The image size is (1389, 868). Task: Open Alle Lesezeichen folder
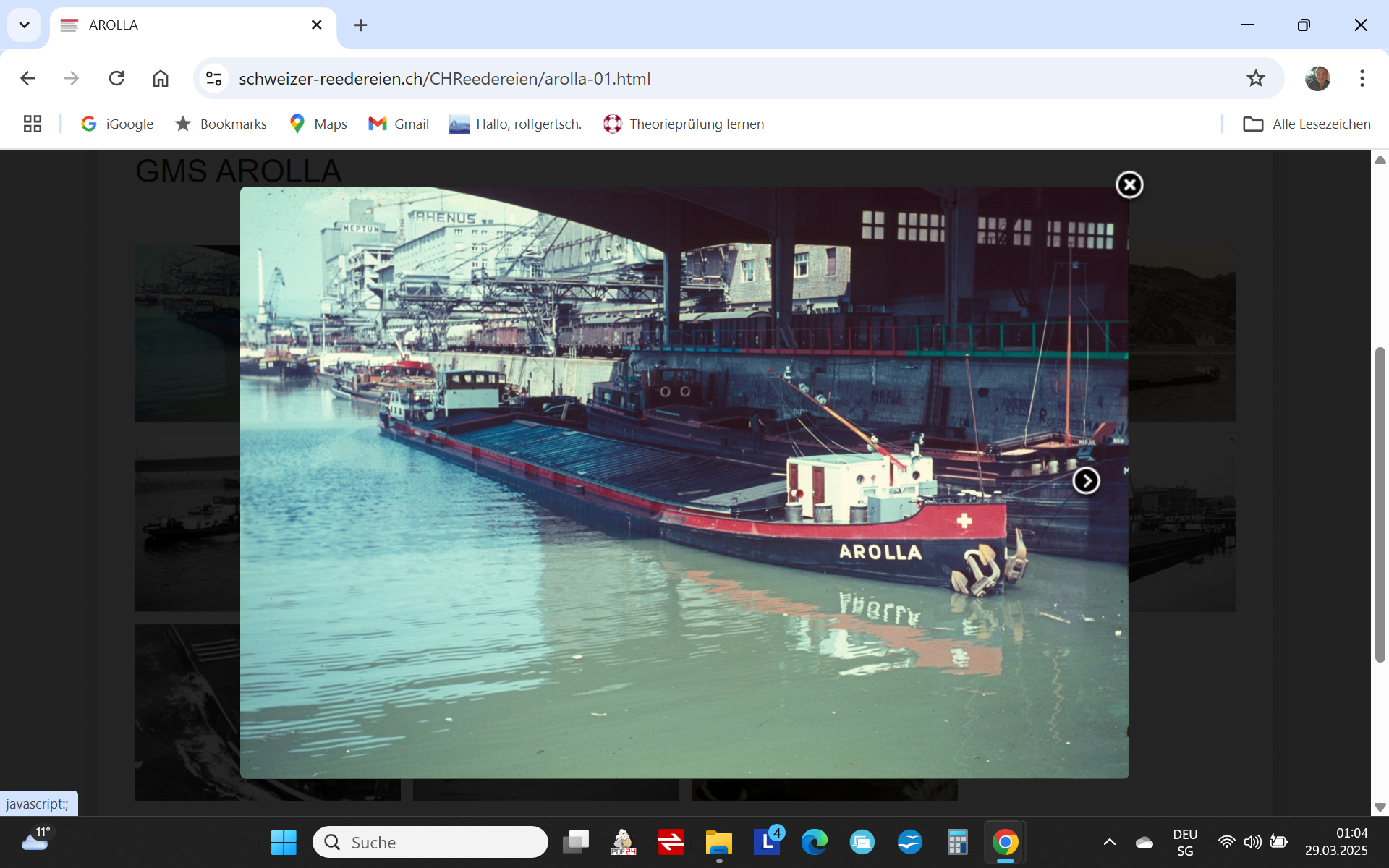click(1307, 124)
